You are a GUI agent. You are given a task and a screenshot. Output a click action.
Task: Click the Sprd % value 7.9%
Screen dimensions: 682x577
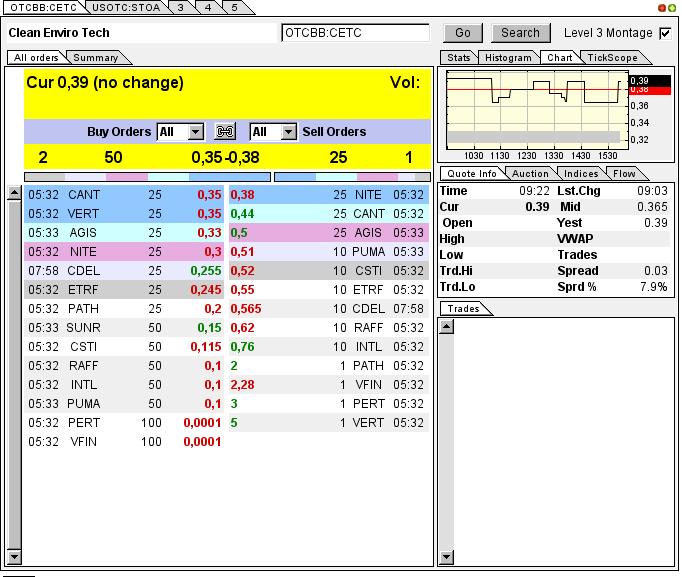click(x=653, y=287)
